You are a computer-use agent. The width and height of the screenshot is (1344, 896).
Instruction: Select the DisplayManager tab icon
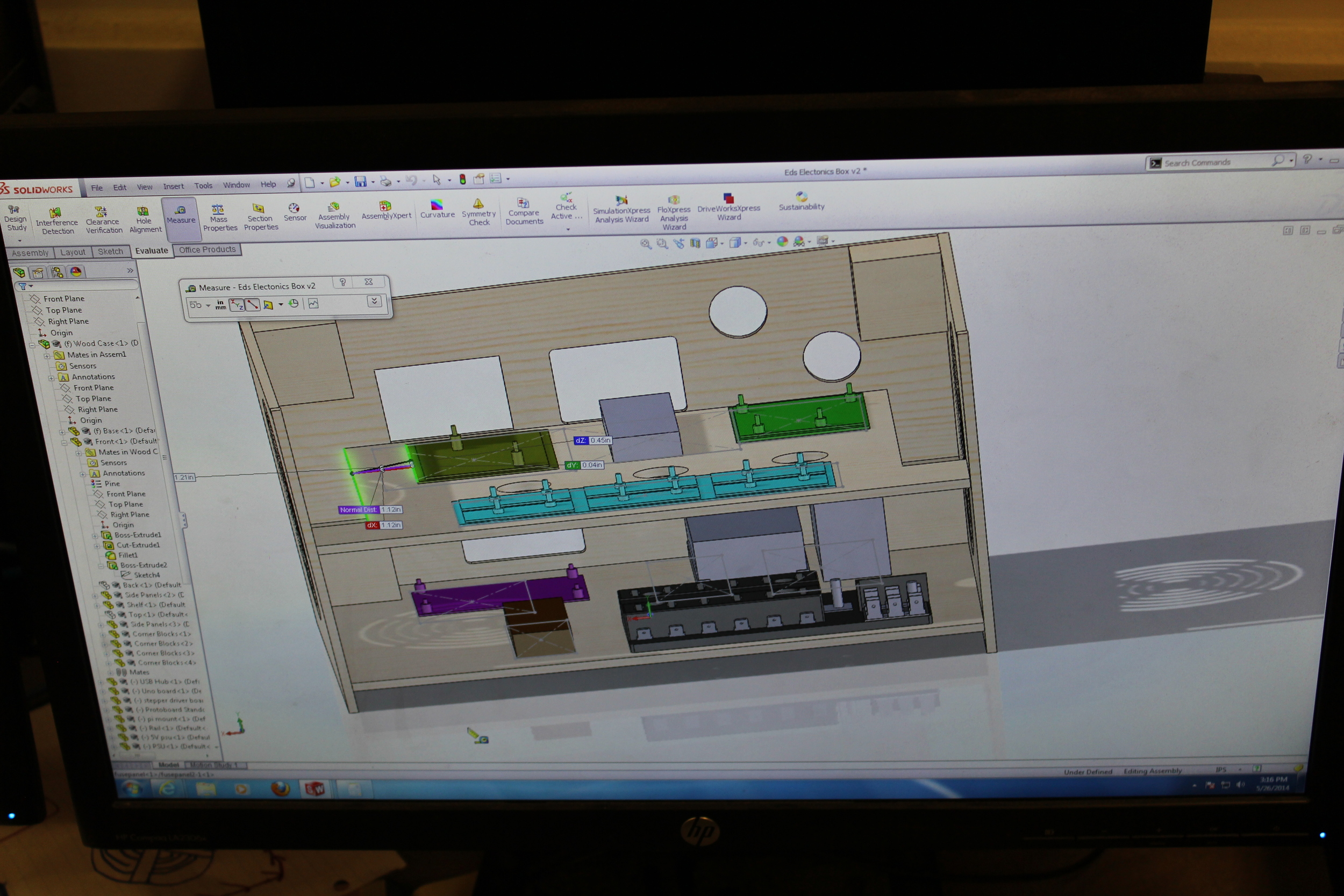tap(75, 271)
